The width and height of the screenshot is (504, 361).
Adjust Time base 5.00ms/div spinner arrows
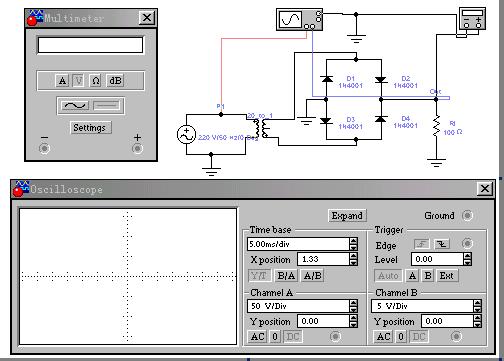[353, 244]
